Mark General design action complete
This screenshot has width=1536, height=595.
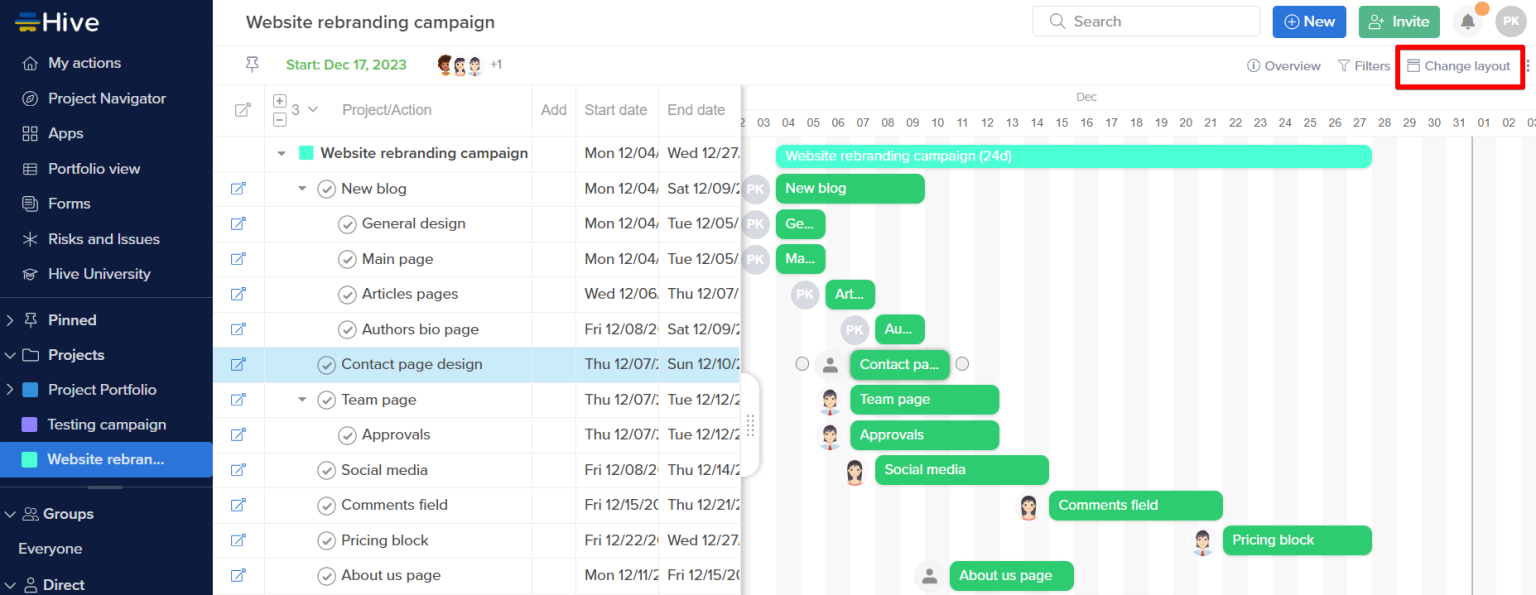(347, 224)
